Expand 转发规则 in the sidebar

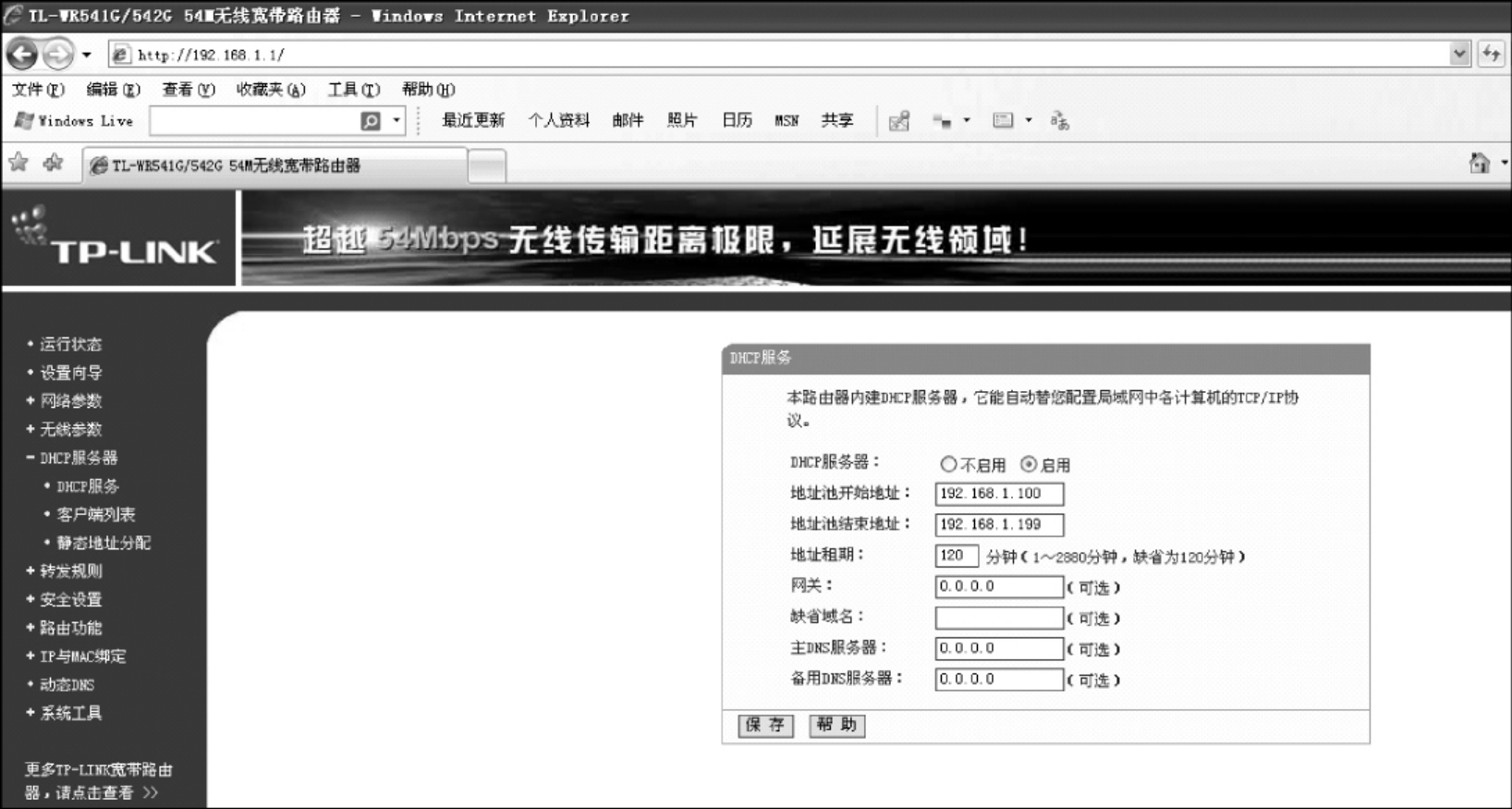click(x=70, y=571)
